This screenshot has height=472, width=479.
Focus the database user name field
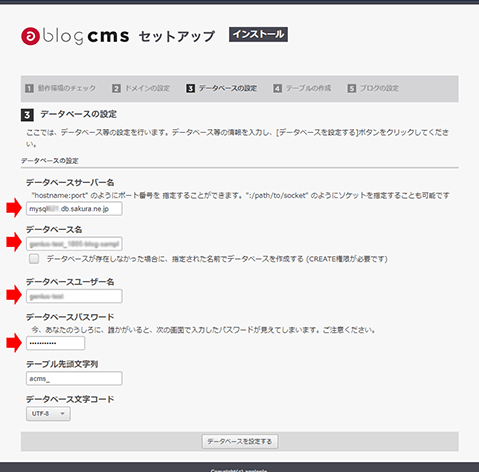pyautogui.click(x=74, y=296)
